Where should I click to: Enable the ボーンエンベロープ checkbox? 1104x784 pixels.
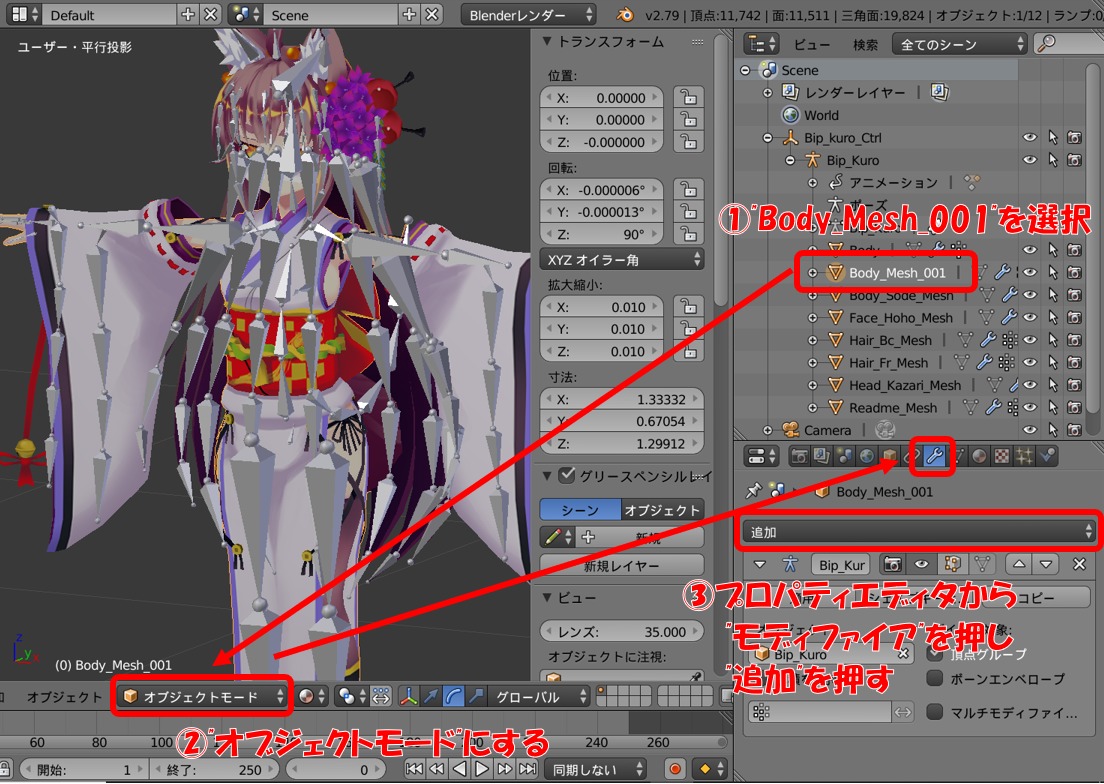935,679
